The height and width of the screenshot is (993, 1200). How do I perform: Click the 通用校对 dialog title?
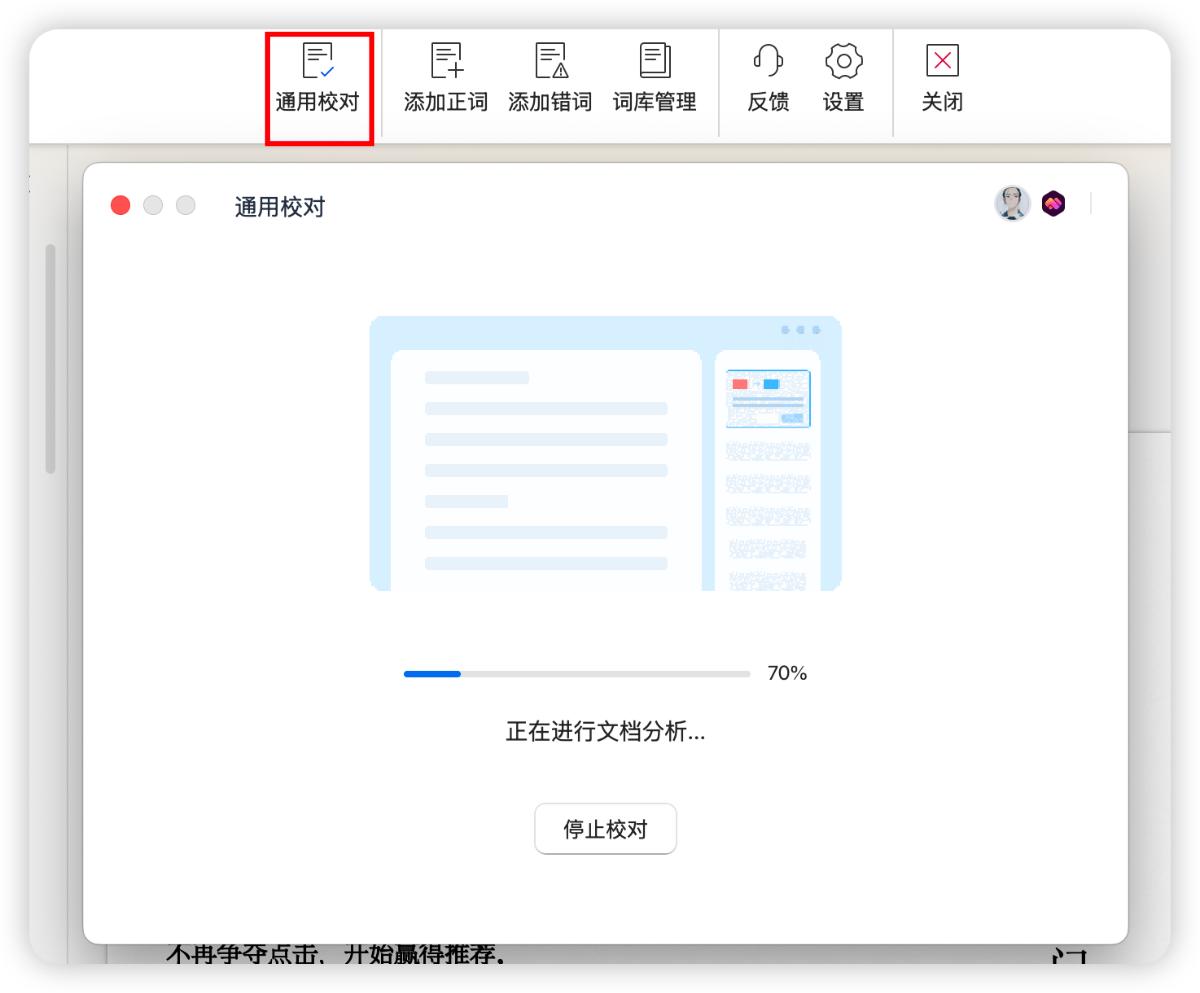pyautogui.click(x=279, y=207)
